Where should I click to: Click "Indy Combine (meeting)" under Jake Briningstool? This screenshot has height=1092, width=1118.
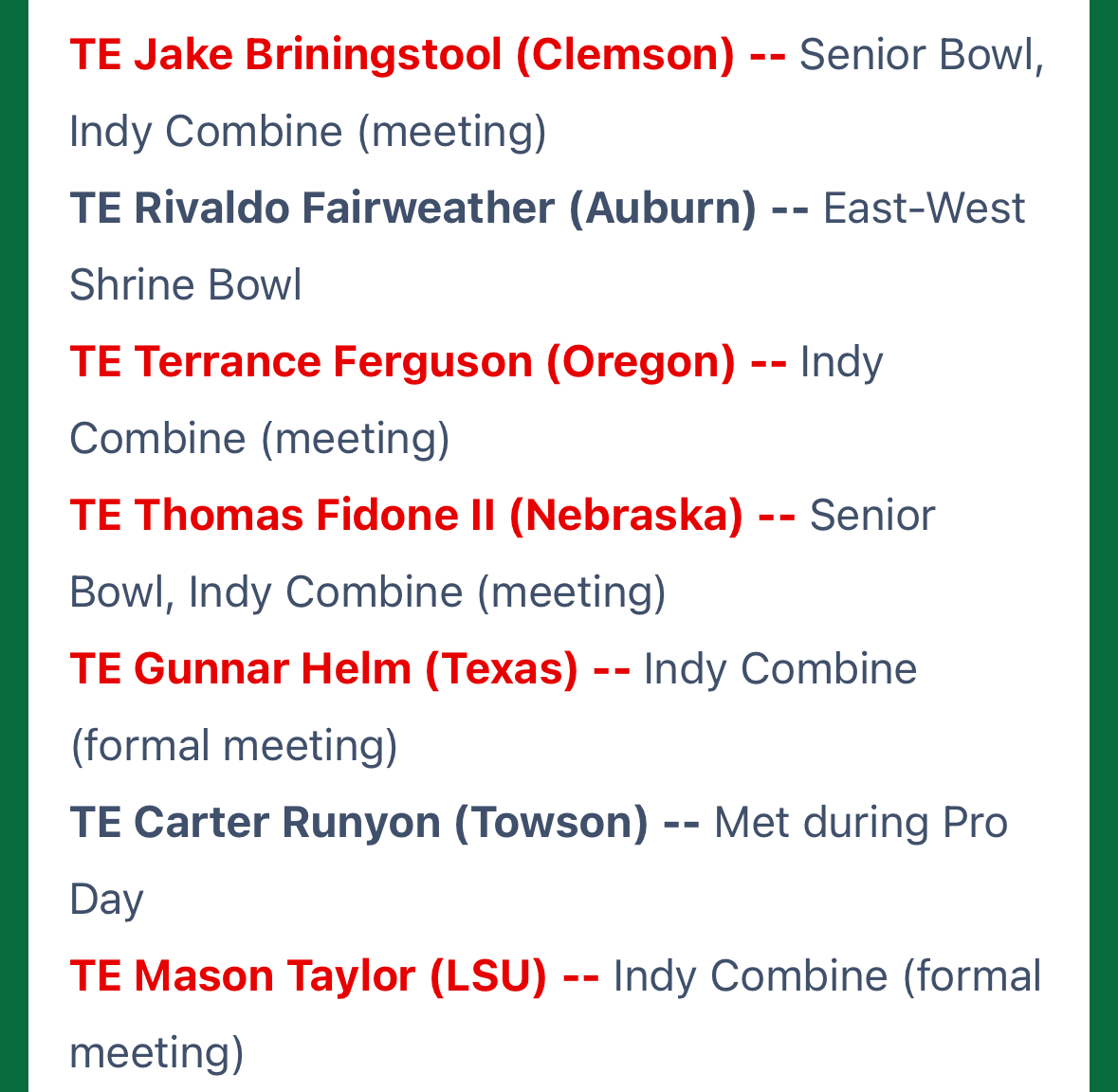pyautogui.click(x=308, y=132)
